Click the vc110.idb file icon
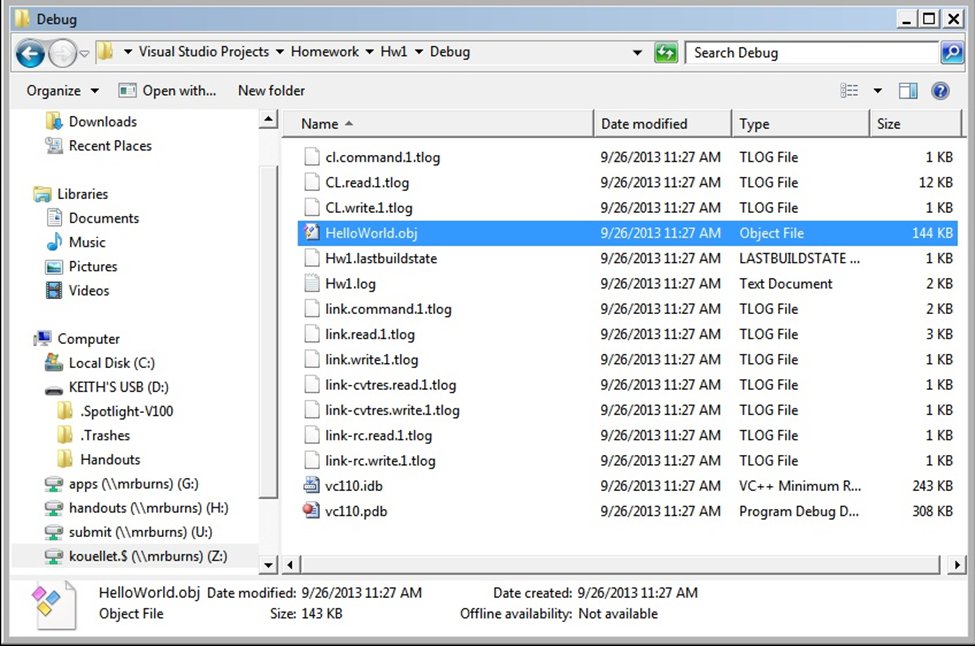 312,486
